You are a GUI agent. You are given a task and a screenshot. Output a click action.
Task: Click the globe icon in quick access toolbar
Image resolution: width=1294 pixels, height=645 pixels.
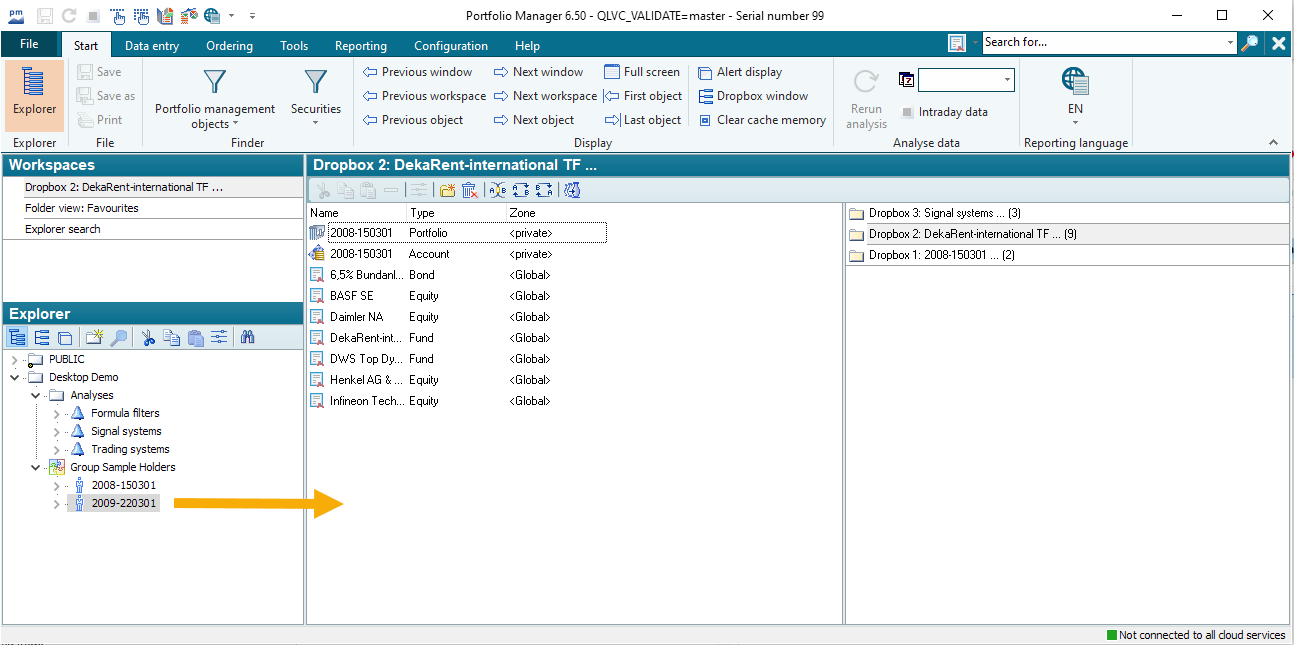click(212, 16)
